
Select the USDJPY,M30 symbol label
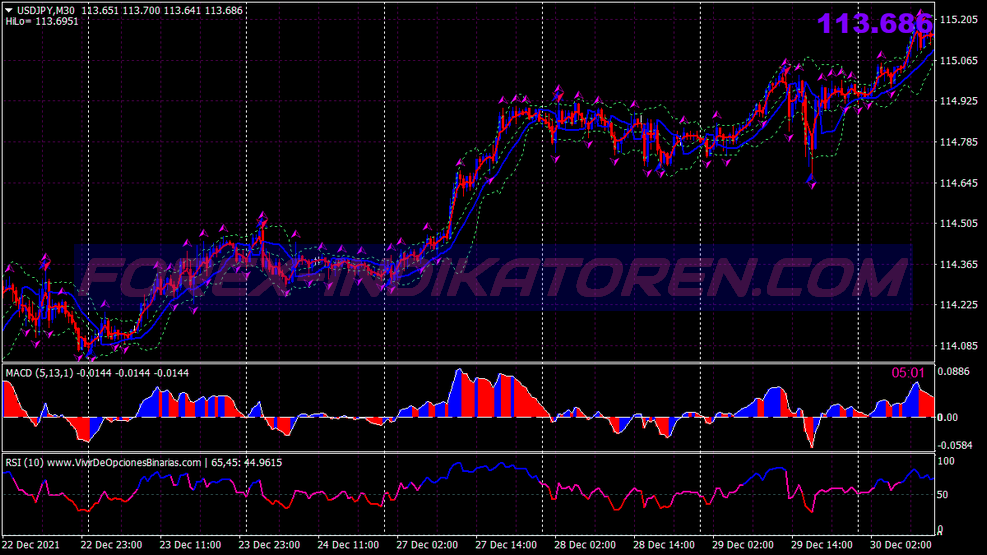pos(45,10)
